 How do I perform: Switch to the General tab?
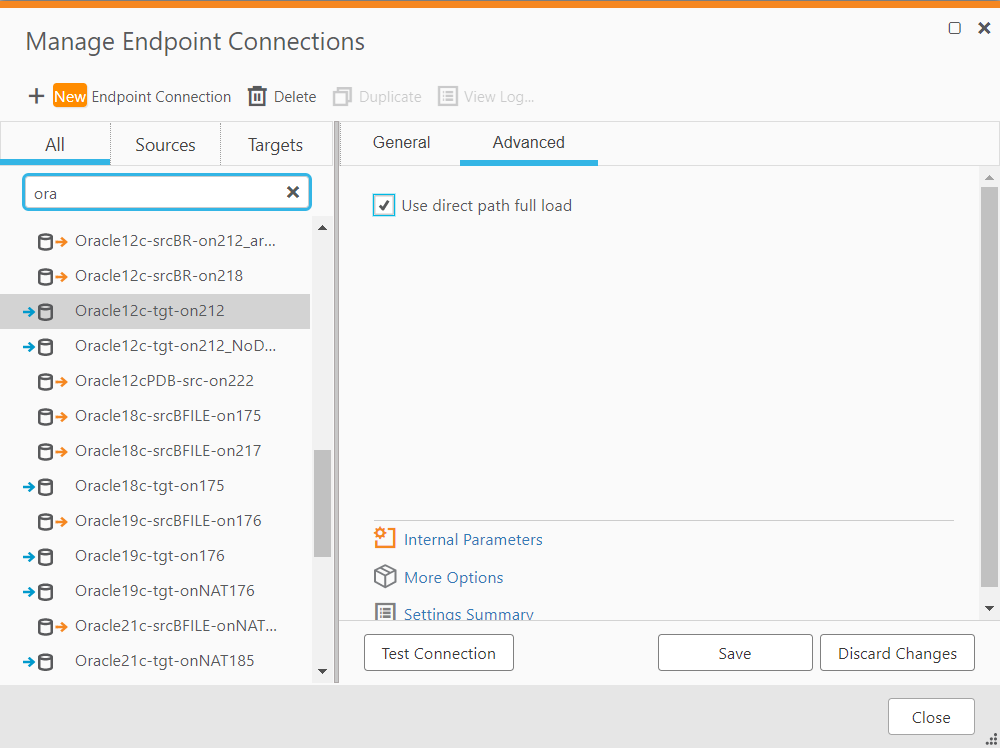(x=401, y=143)
